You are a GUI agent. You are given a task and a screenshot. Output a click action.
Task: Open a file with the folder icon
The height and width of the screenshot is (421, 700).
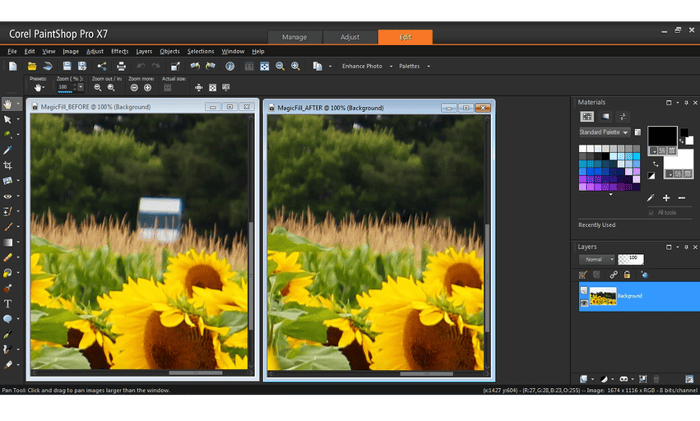tap(32, 66)
